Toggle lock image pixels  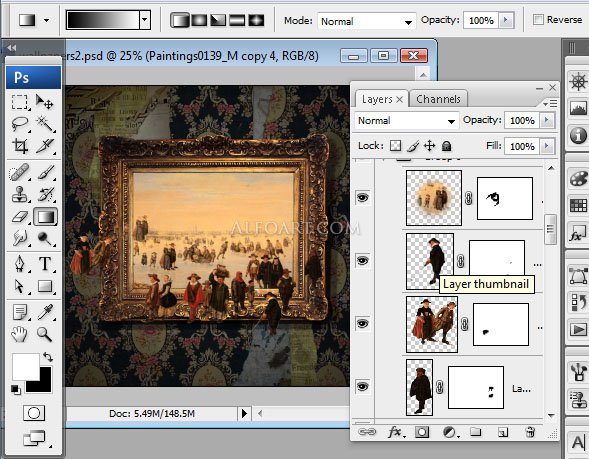pos(413,146)
